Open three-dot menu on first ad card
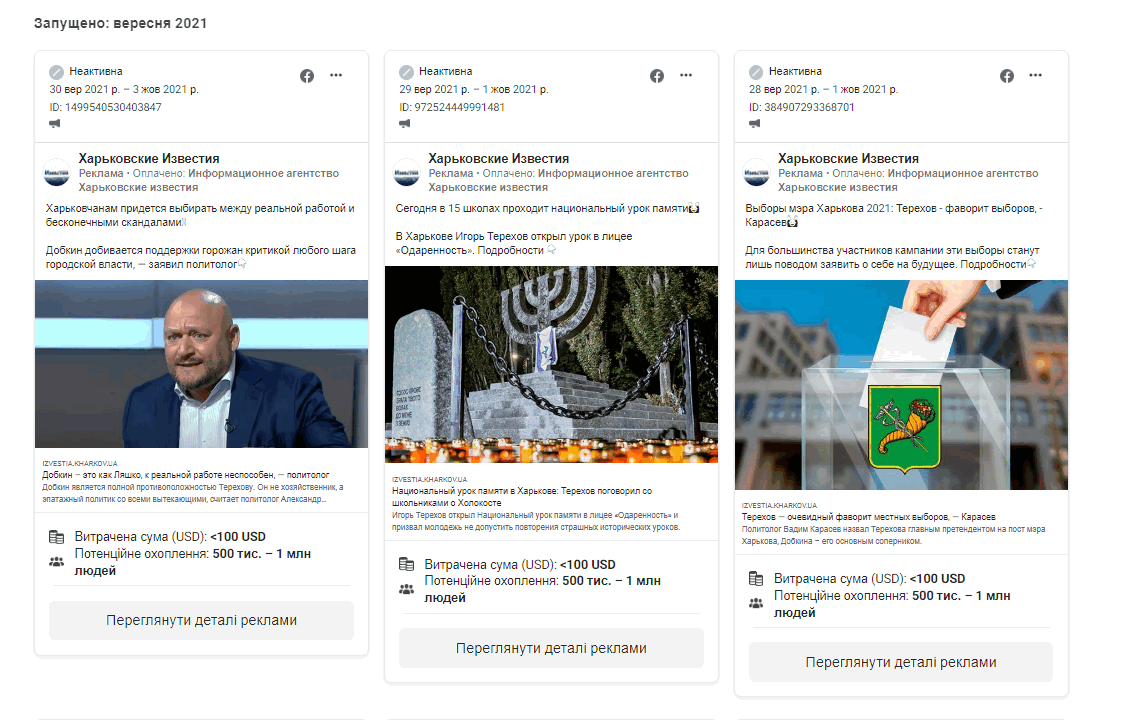 pyautogui.click(x=336, y=76)
